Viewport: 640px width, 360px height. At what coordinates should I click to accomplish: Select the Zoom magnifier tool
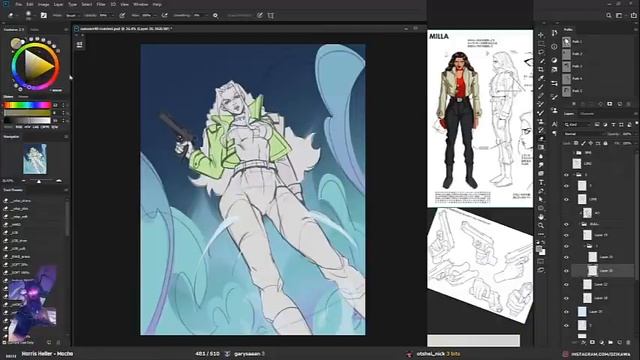(541, 225)
